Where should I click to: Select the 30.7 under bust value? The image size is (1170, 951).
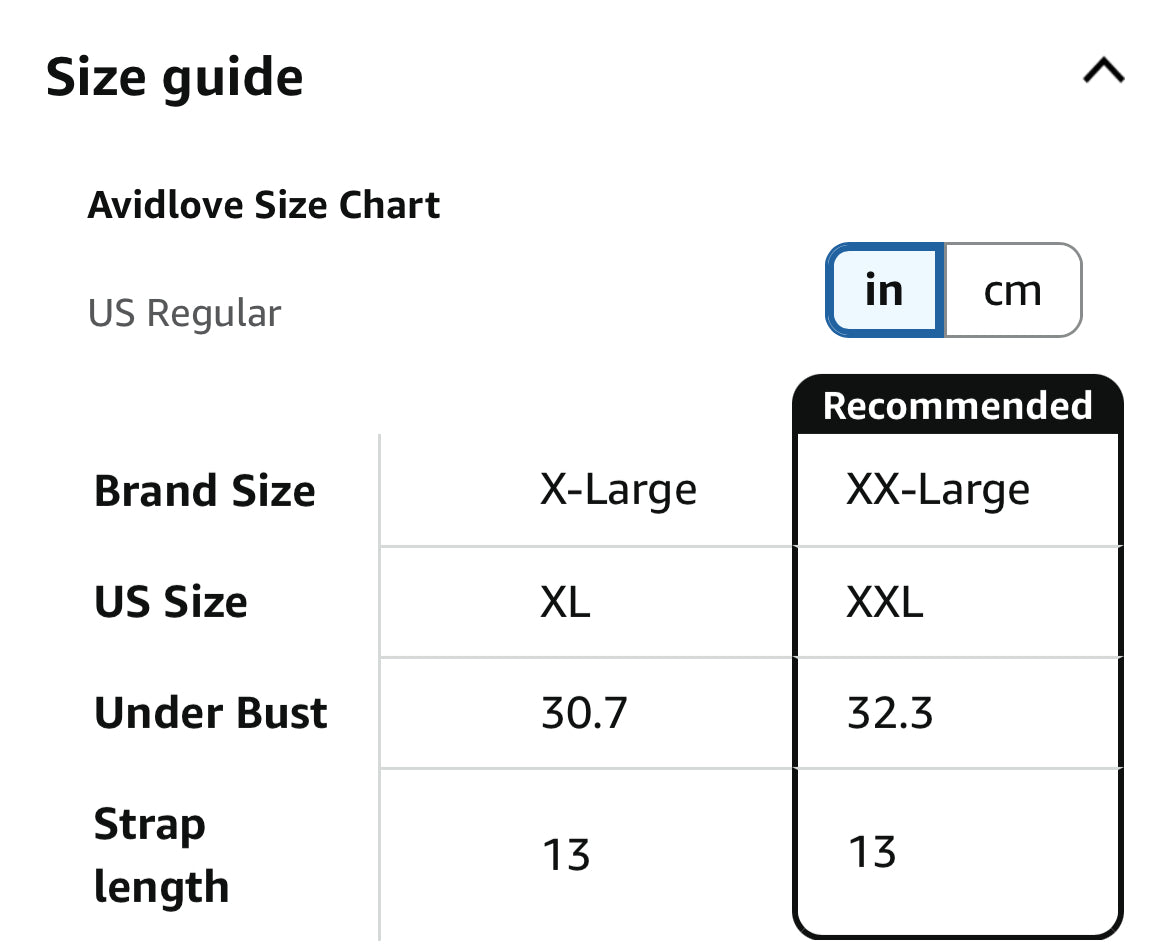(x=583, y=713)
